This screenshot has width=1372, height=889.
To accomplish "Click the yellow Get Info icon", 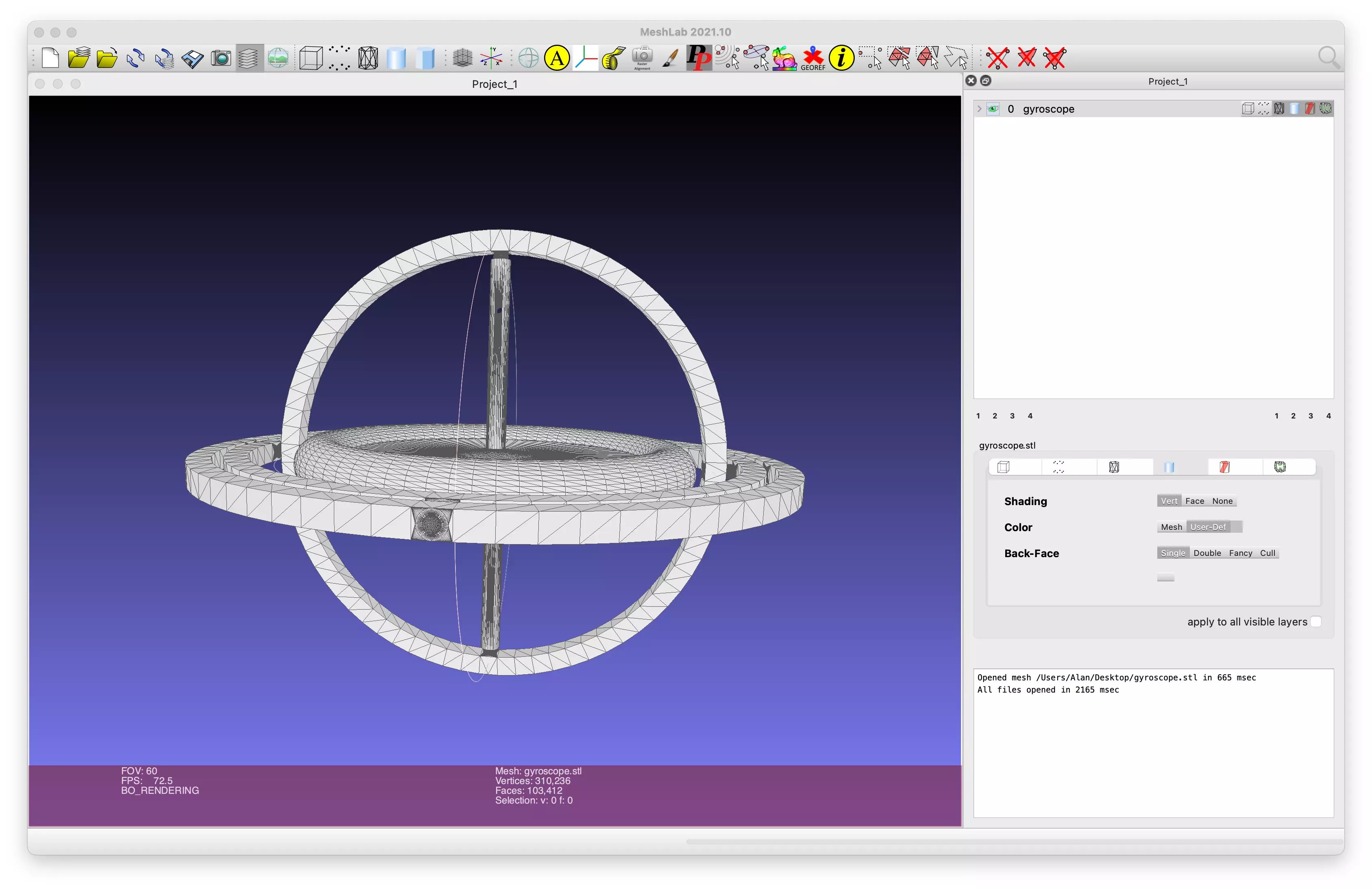I will pyautogui.click(x=841, y=58).
